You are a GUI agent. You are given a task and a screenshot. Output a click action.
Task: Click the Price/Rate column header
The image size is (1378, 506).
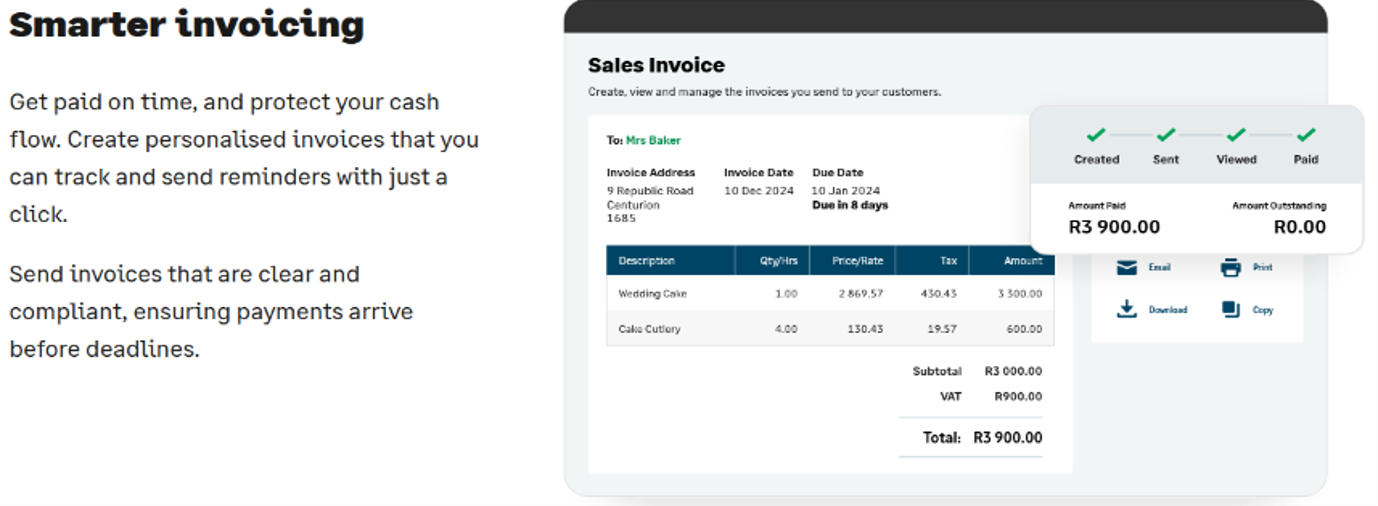tap(853, 261)
